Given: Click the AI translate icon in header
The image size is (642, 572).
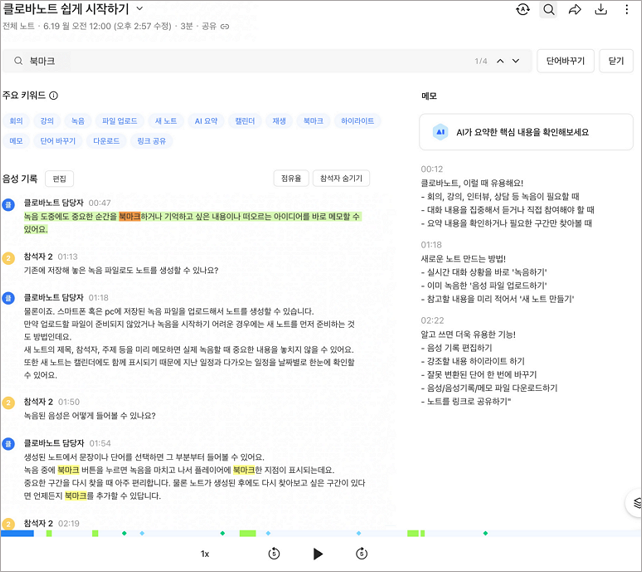Looking at the screenshot, I should point(523,9).
